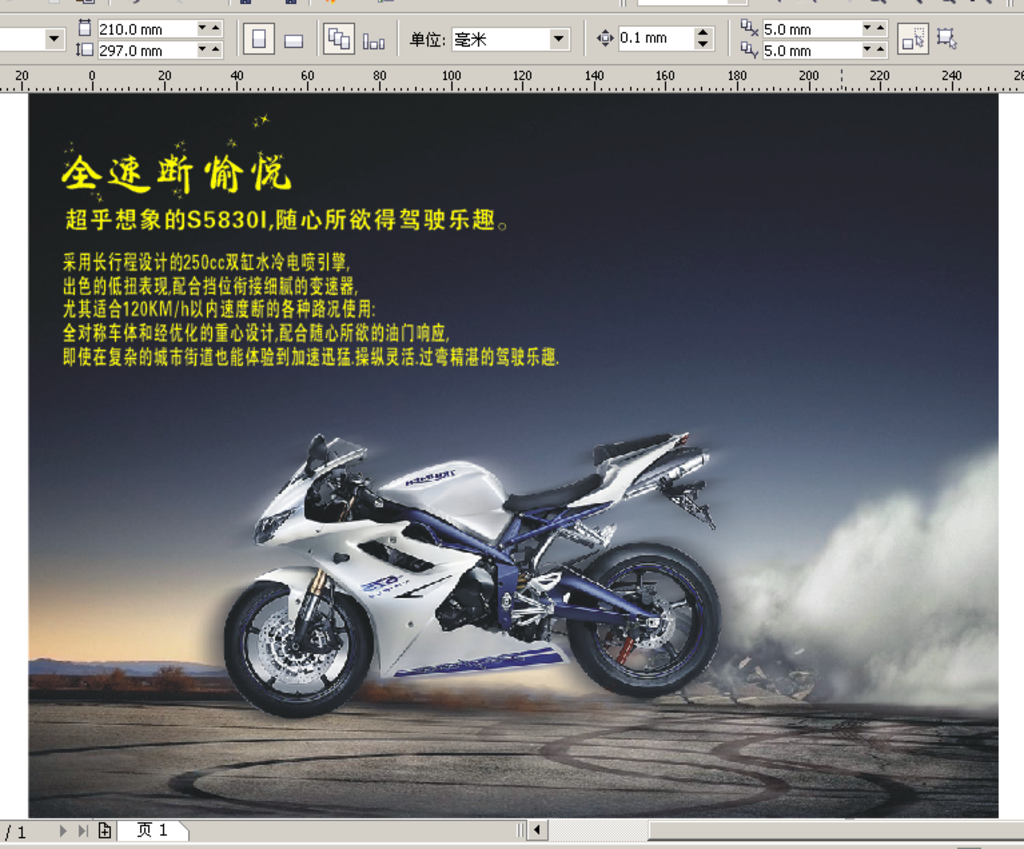Click the duplicate X offset icon
Screen dimensions: 1024x849
tap(749, 27)
